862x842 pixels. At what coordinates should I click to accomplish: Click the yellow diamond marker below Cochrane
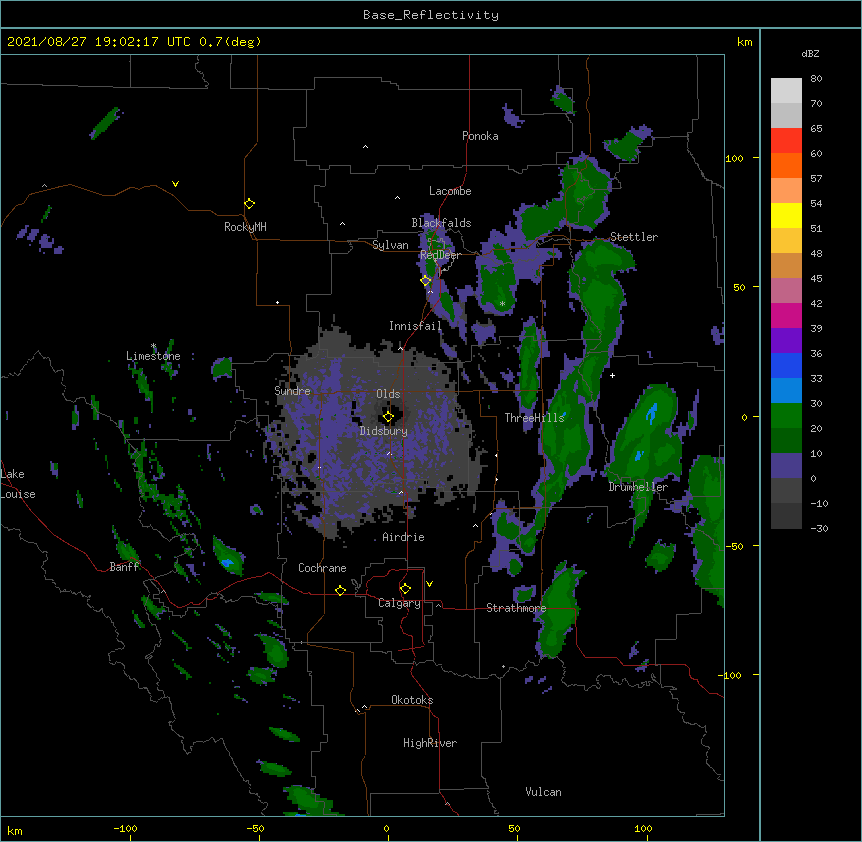point(340,590)
